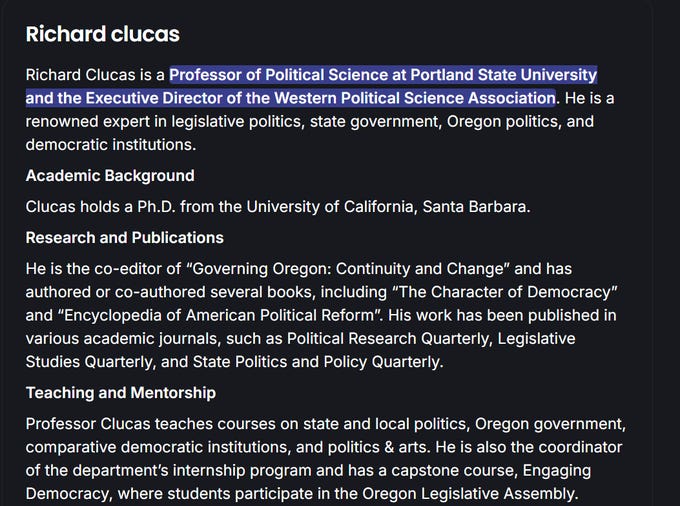Click the 'Academic Background' heading
The width and height of the screenshot is (680, 506).
tap(110, 176)
